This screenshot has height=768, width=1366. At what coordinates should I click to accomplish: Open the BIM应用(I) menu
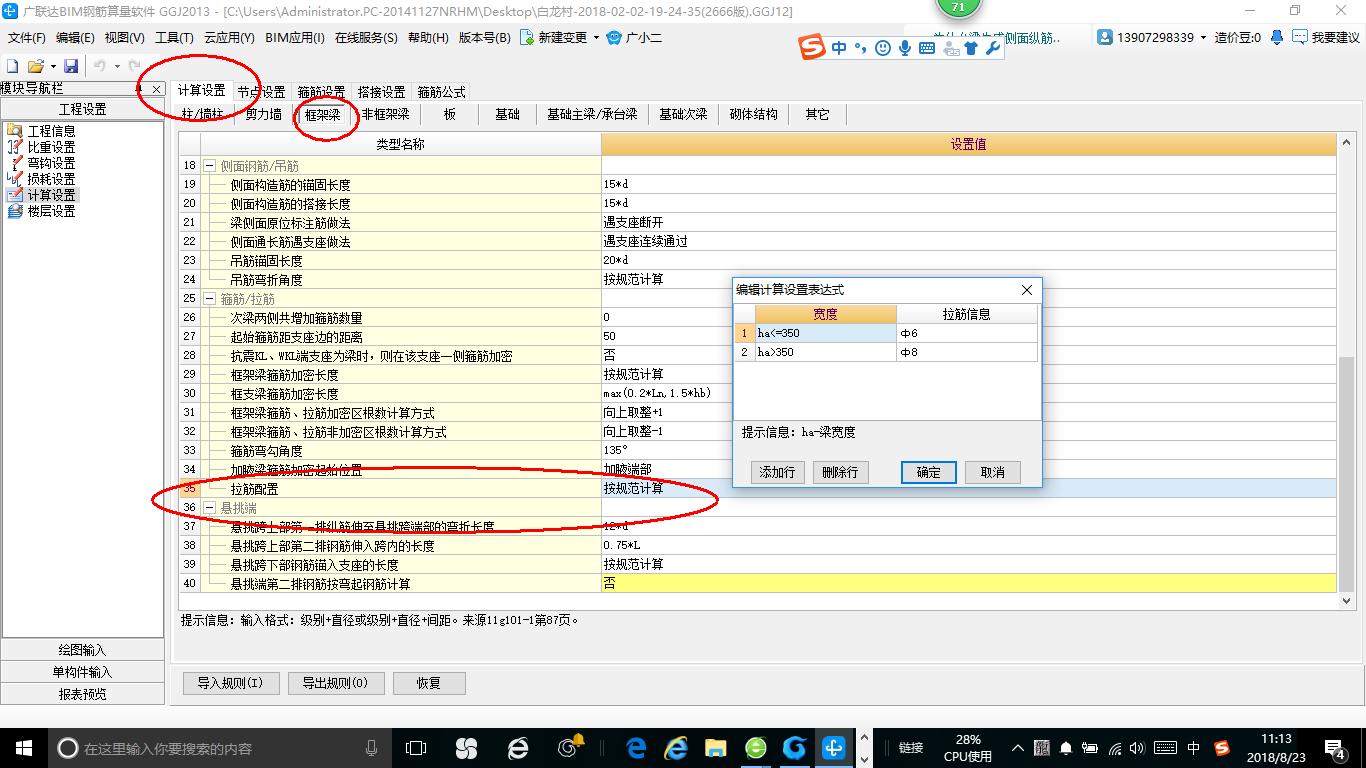coord(295,38)
